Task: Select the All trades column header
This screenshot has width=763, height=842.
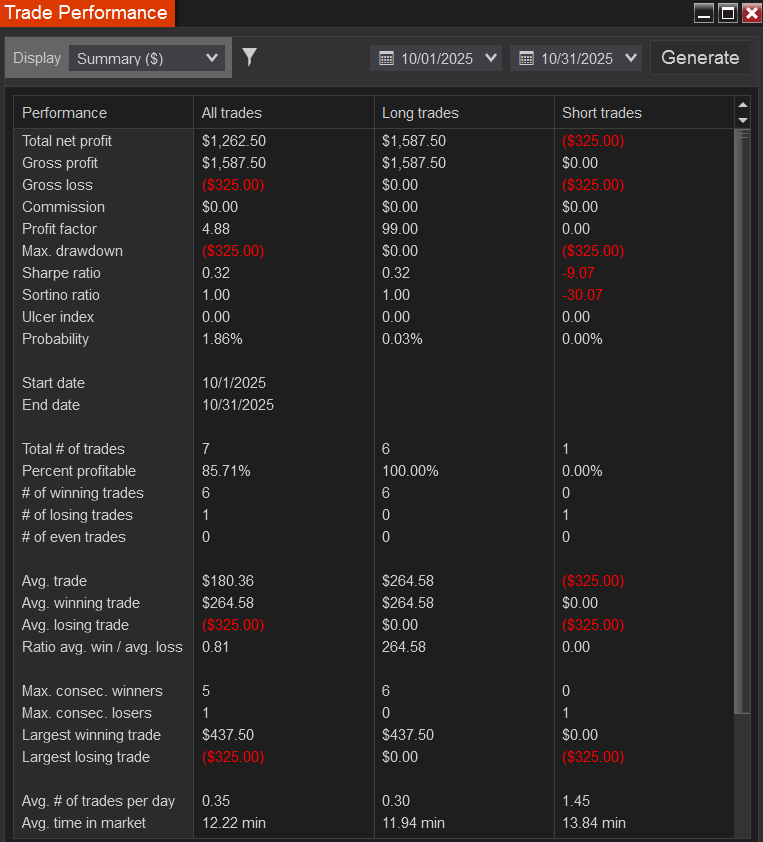Action: [232, 113]
